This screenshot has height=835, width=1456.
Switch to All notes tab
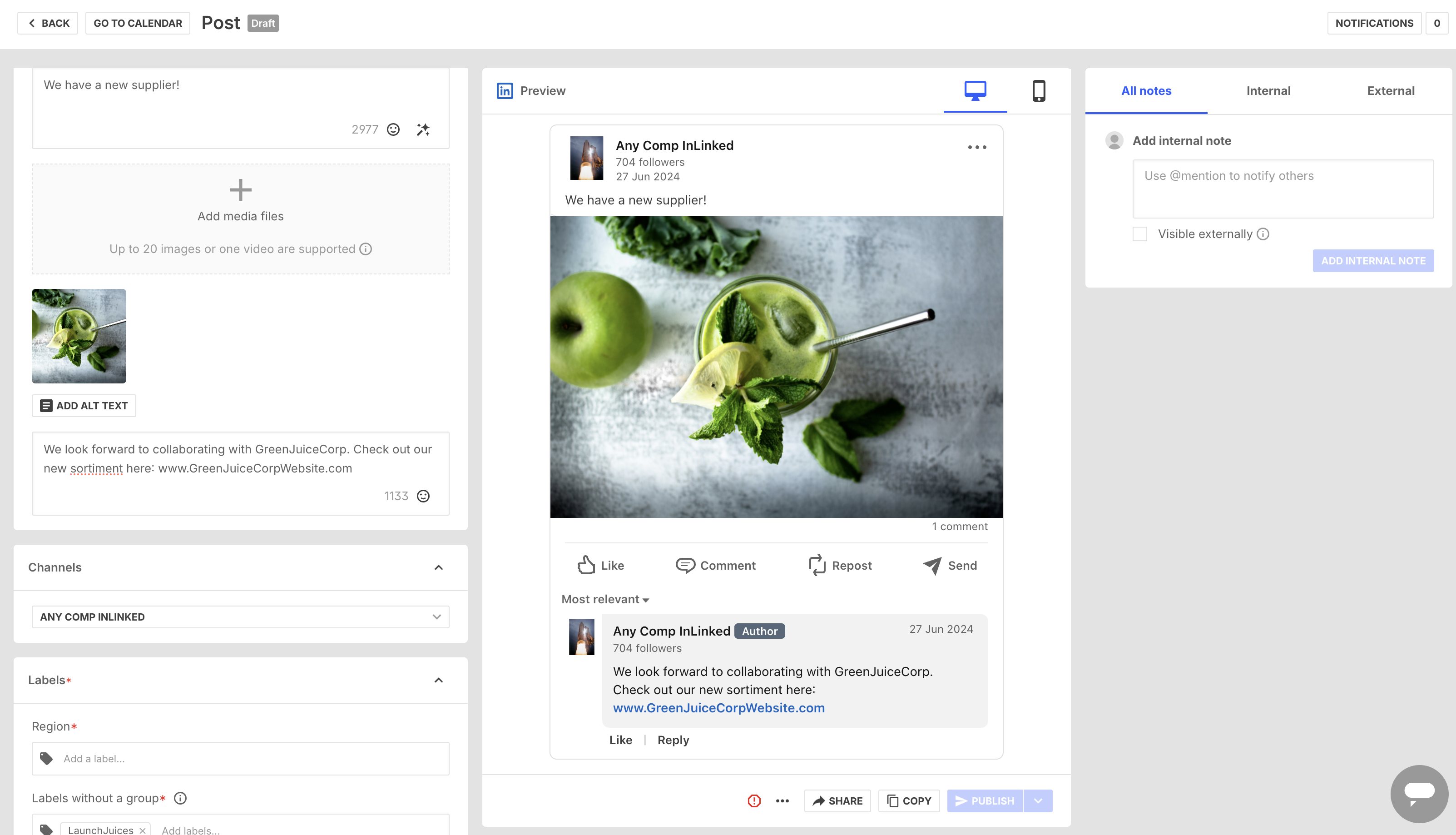(1146, 90)
